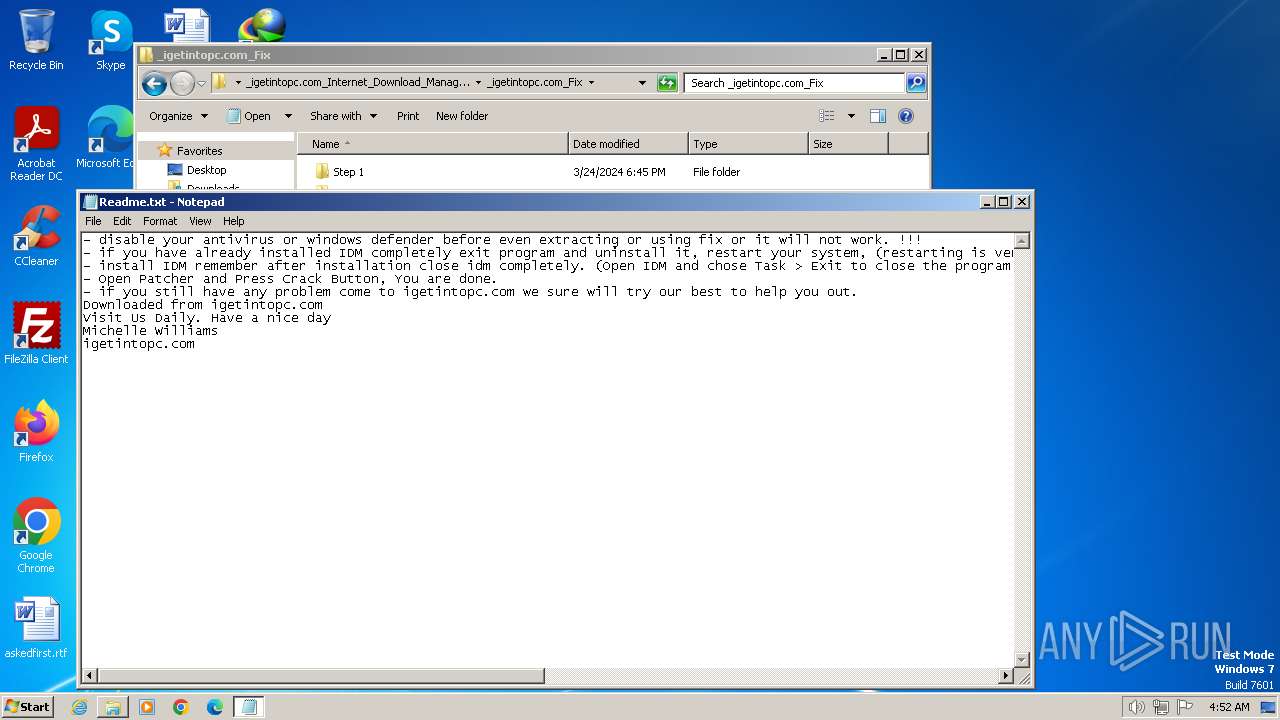The width and height of the screenshot is (1280, 720).
Task: Click the Start button
Action: pyautogui.click(x=28, y=707)
